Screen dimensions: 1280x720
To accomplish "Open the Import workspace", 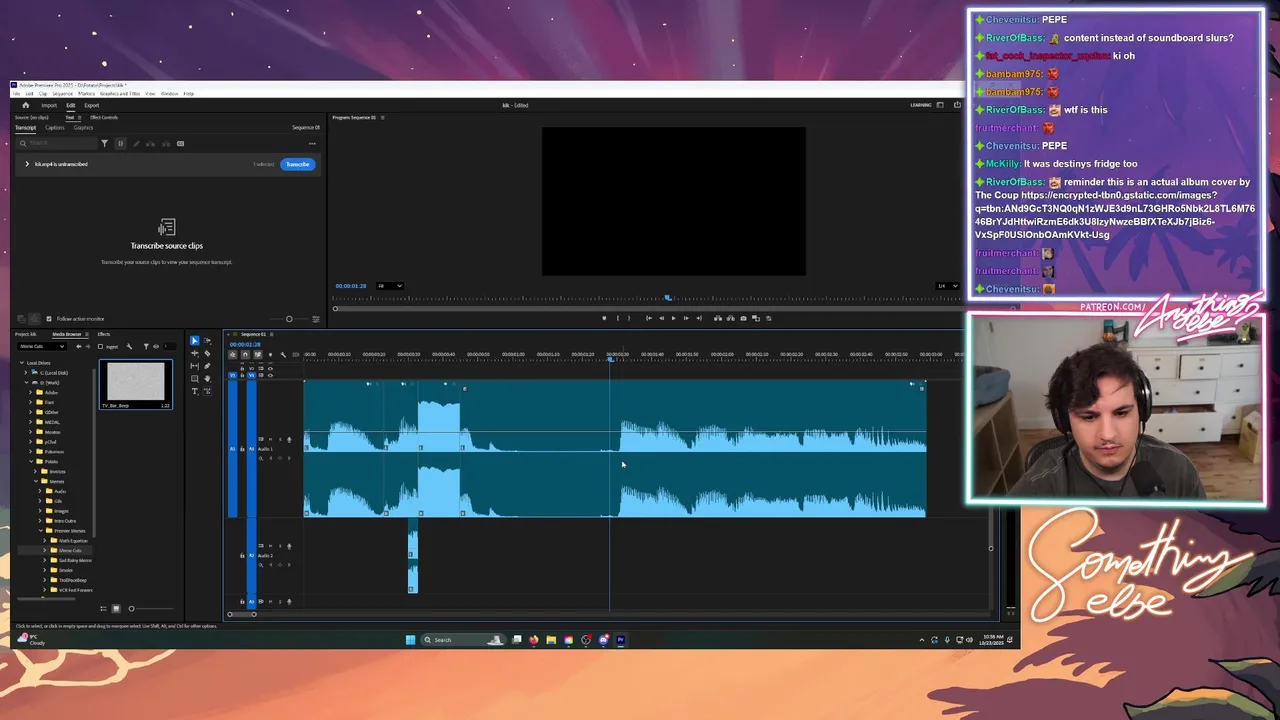I will (x=49, y=105).
